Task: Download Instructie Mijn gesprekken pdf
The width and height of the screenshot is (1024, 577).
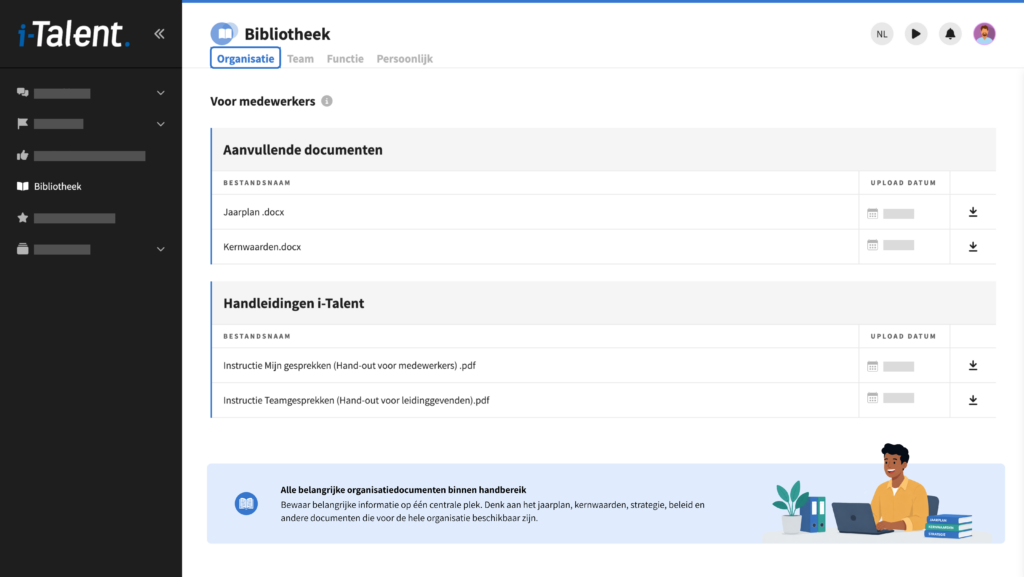Action: pos(973,366)
